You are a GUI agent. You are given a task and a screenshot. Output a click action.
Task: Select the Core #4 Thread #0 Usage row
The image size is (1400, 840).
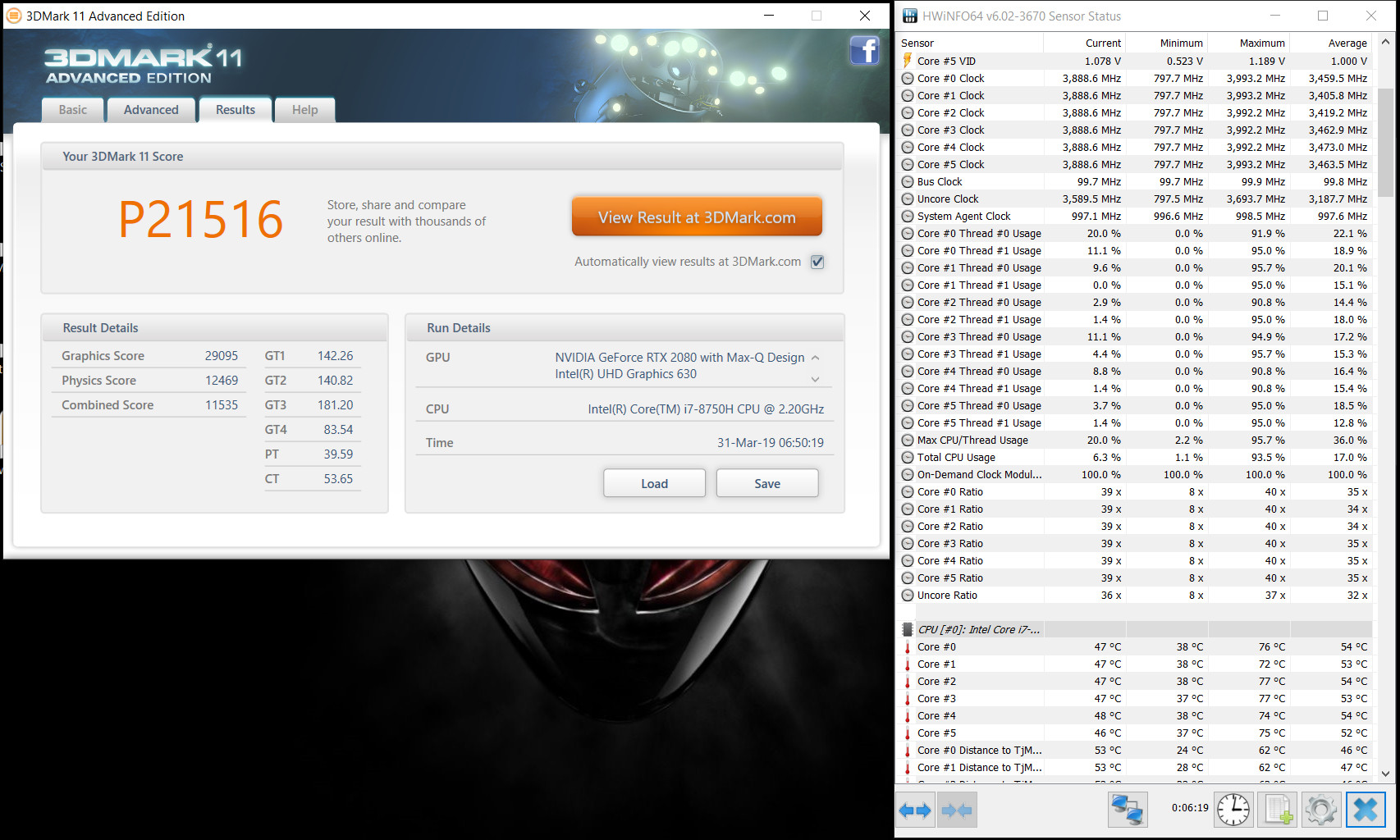point(1137,371)
